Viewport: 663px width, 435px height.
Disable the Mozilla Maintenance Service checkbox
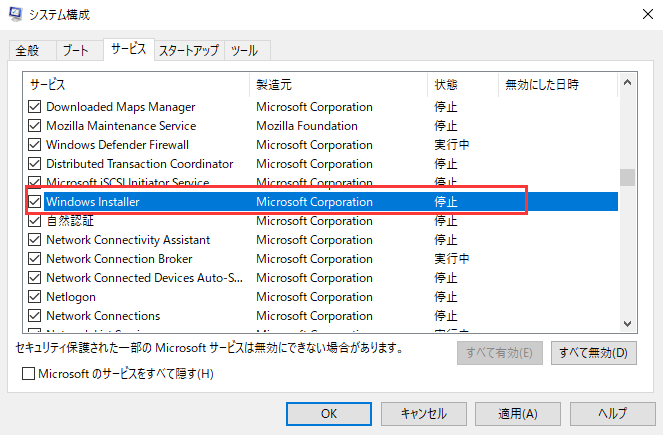coord(35,126)
